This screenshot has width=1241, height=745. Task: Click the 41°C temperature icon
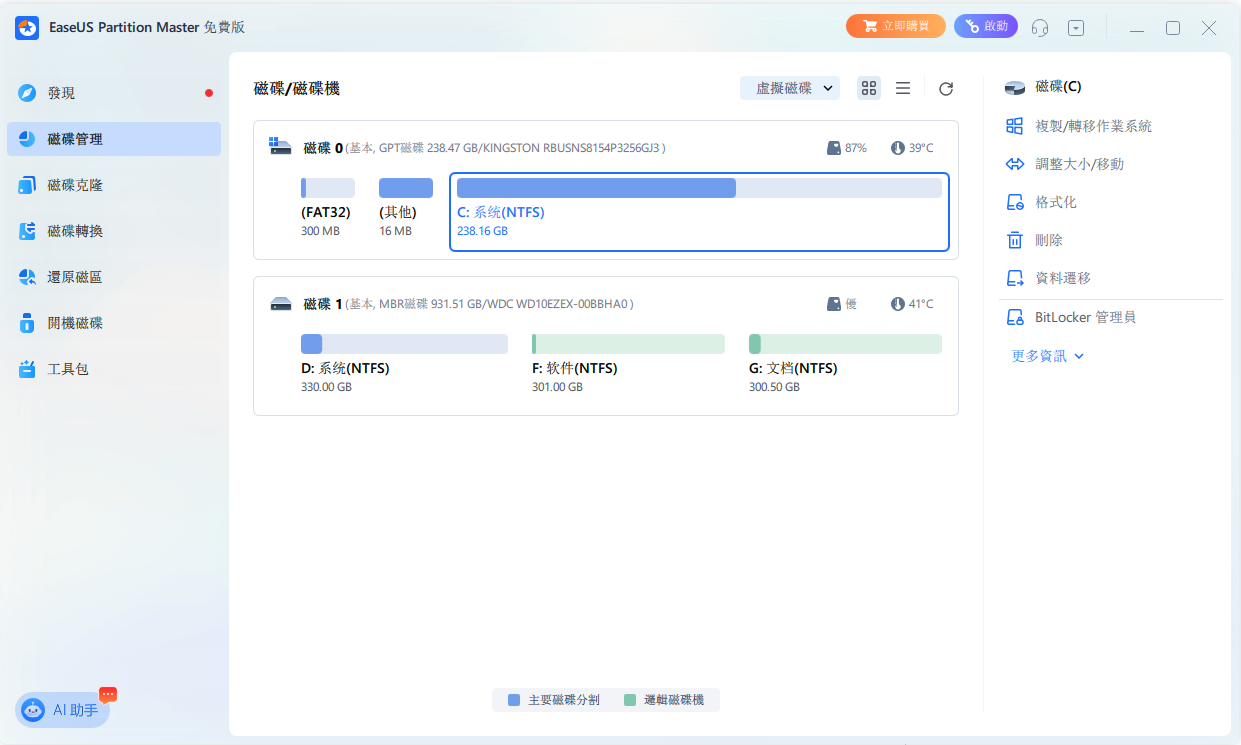point(898,304)
